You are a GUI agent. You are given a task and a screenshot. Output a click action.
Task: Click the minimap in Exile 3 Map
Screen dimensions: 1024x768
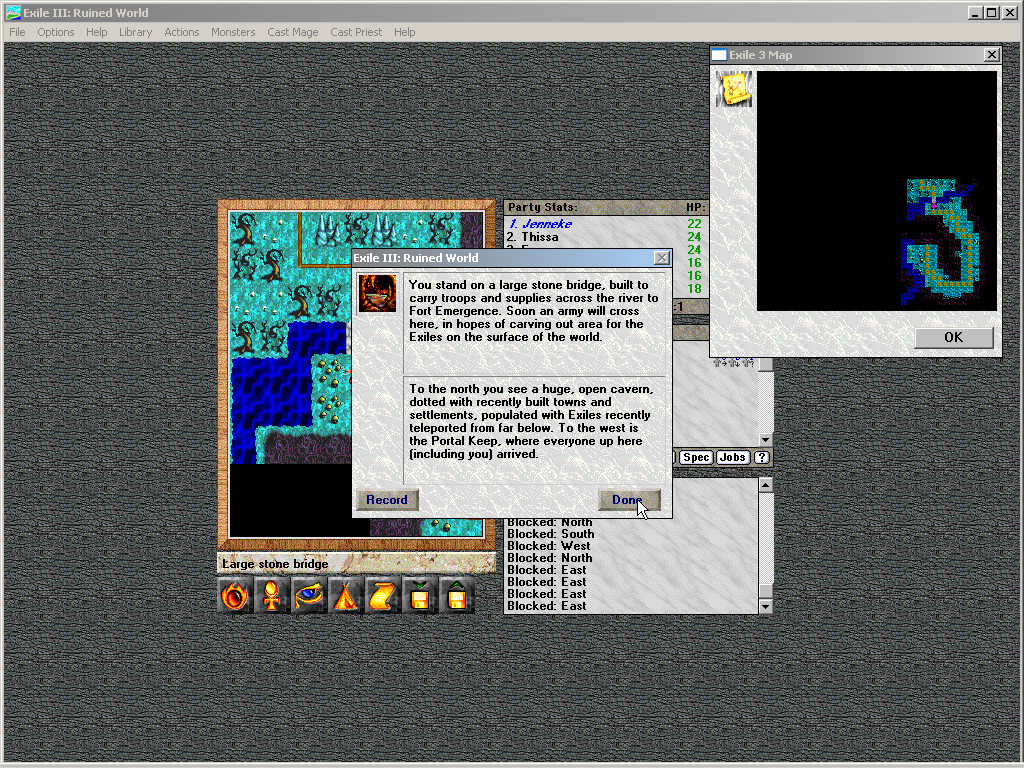tap(876, 191)
